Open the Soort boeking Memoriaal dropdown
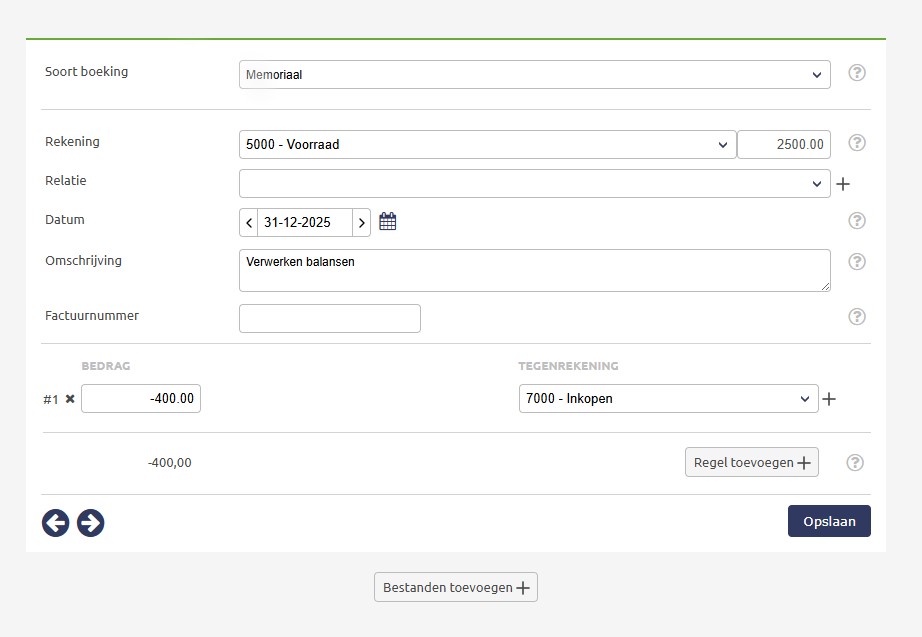 (x=534, y=74)
